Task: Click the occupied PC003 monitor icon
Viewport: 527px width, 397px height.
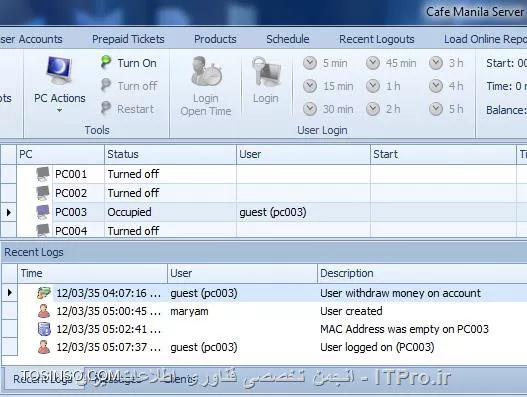Action: (43, 212)
